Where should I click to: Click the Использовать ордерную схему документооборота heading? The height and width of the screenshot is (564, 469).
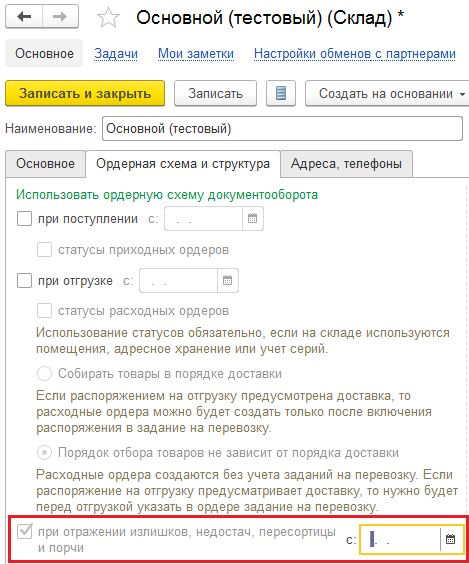pyautogui.click(x=167, y=195)
